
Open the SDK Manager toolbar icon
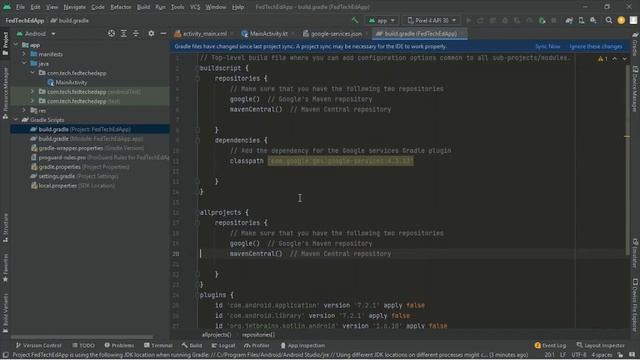pyautogui.click(x=593, y=20)
